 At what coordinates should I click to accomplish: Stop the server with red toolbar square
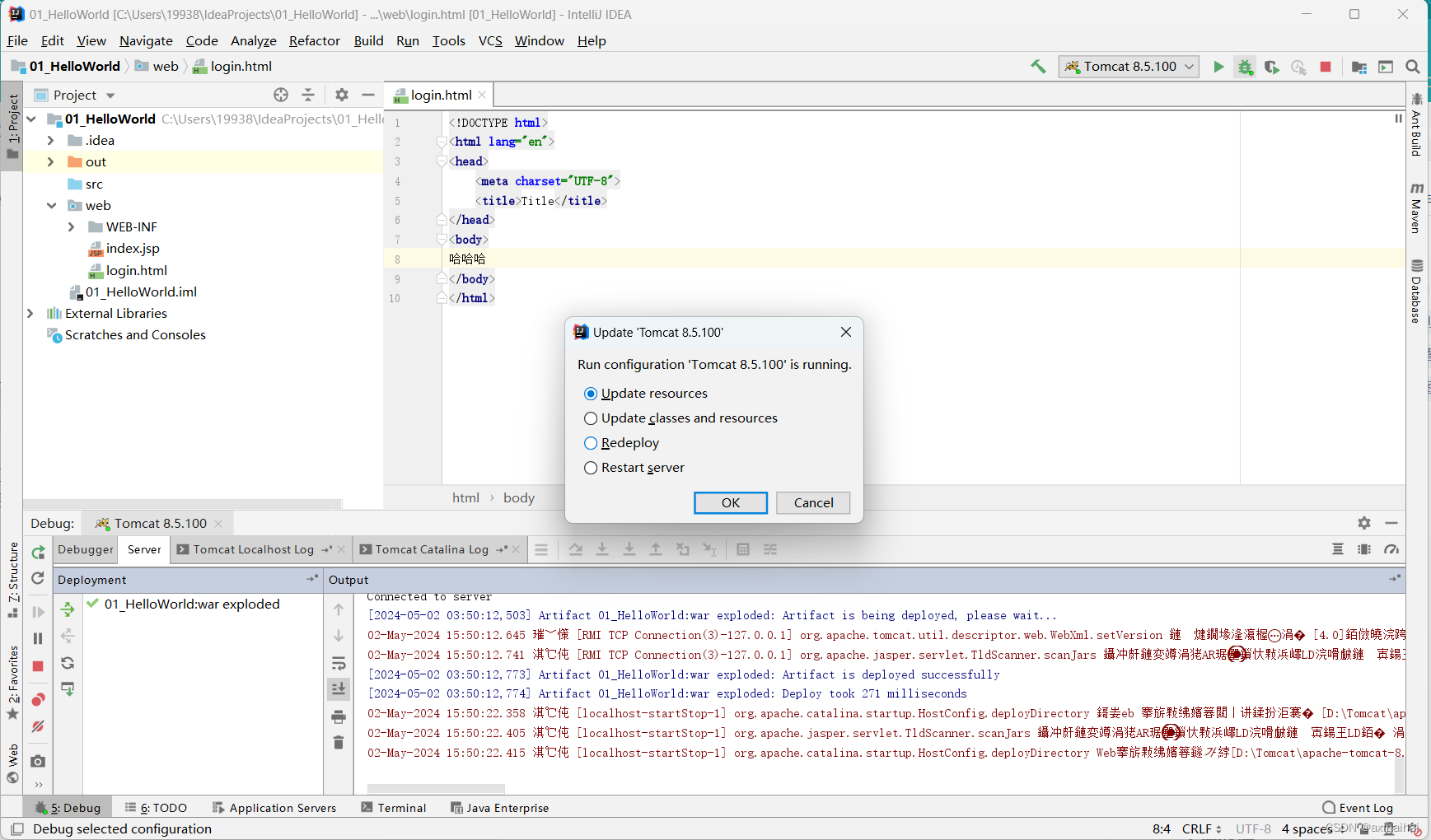coord(1326,67)
